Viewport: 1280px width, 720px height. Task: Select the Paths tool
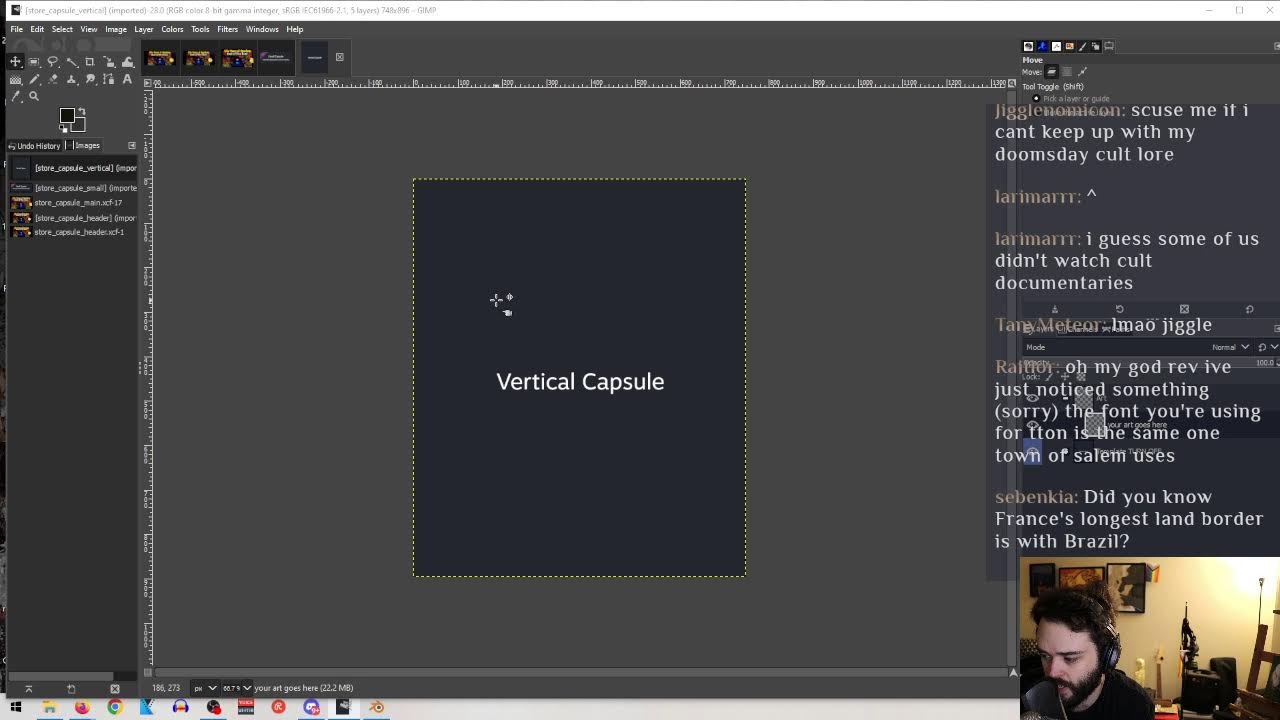[109, 80]
